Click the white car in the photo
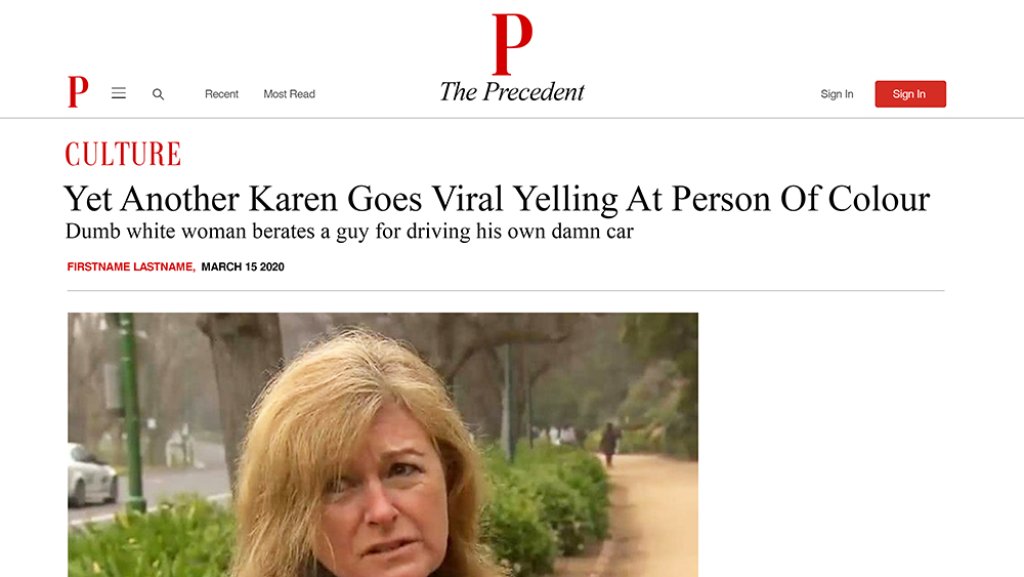 [x=92, y=476]
